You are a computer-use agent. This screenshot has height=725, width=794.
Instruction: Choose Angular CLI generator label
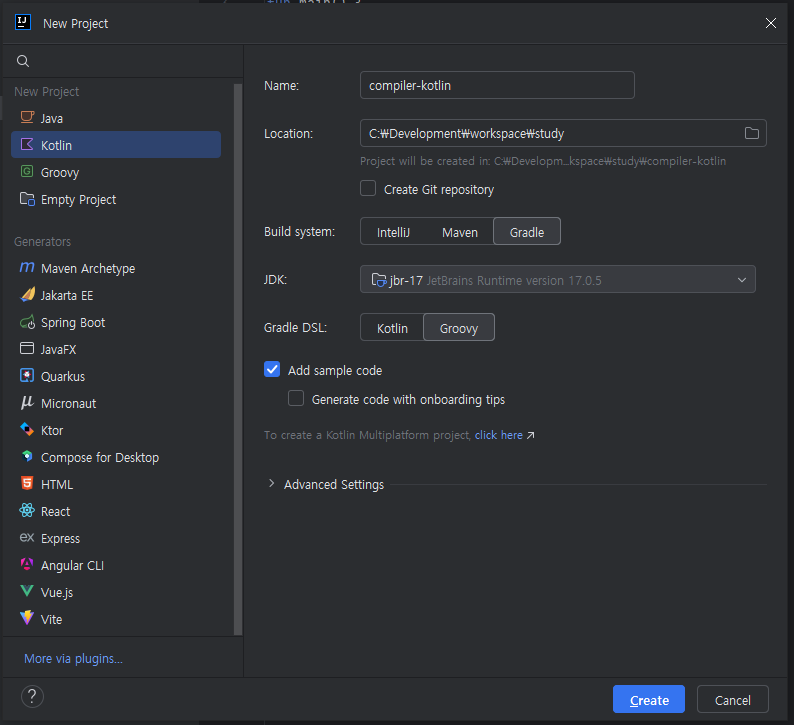coord(72,566)
